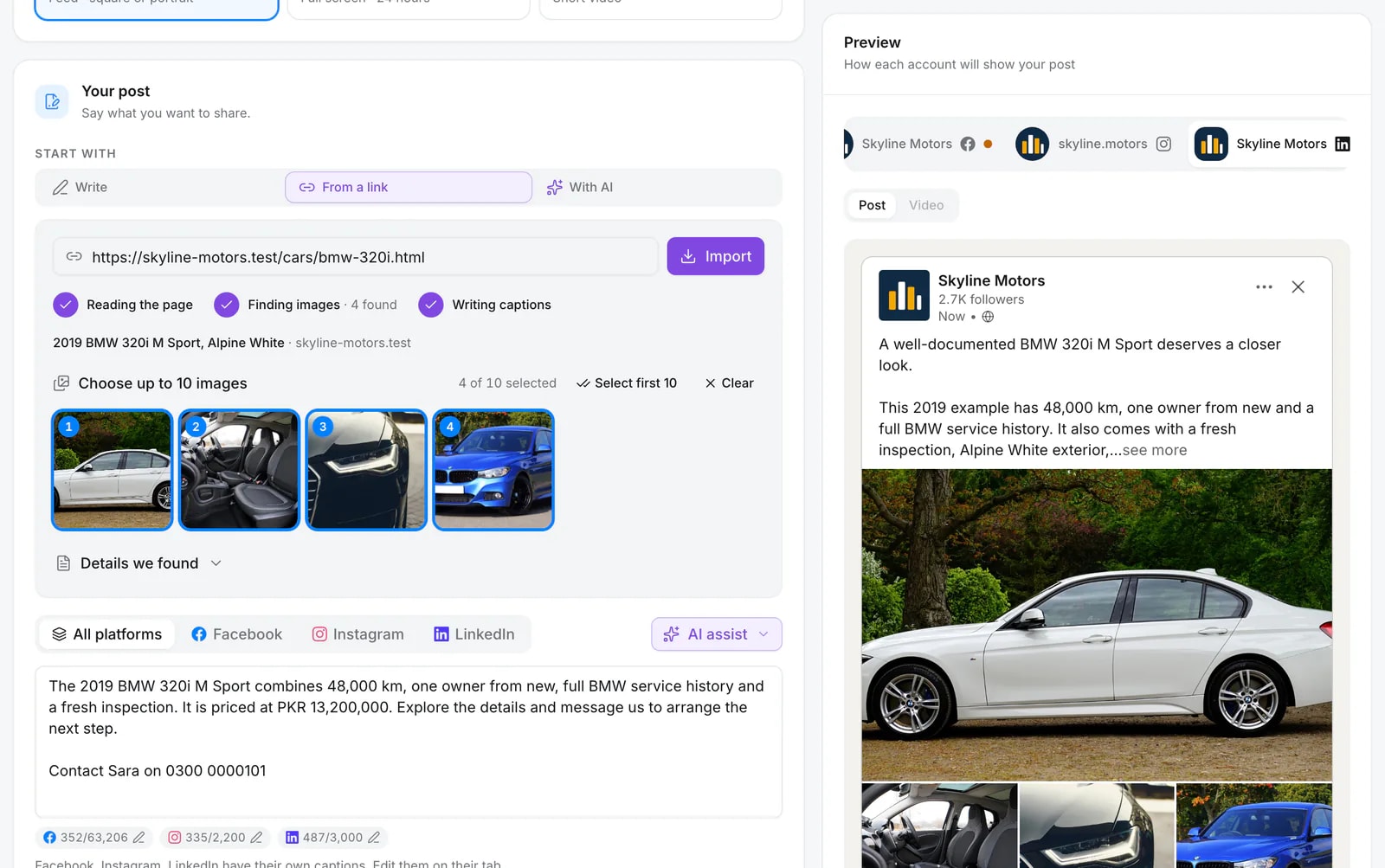Switch preview to Video tab
The image size is (1385, 868).
pos(926,205)
